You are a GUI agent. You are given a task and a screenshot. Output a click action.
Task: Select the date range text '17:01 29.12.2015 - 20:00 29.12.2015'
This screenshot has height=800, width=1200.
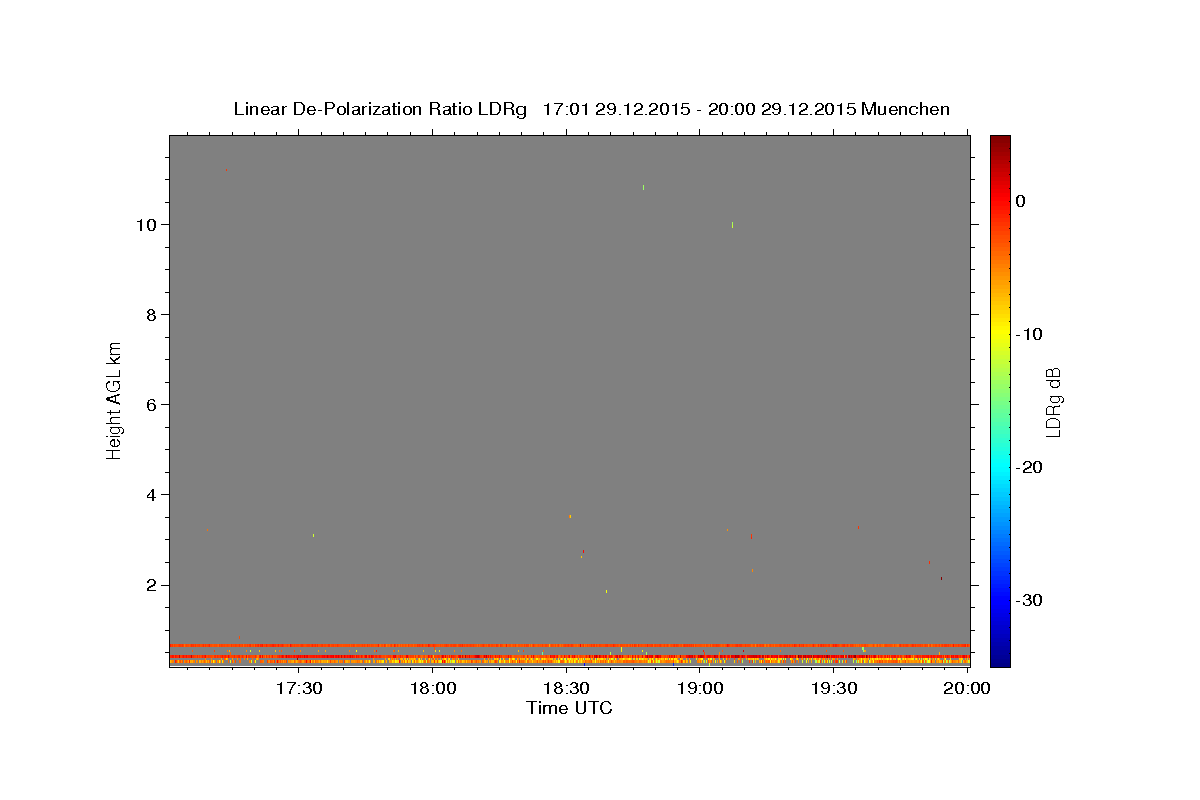tap(699, 109)
